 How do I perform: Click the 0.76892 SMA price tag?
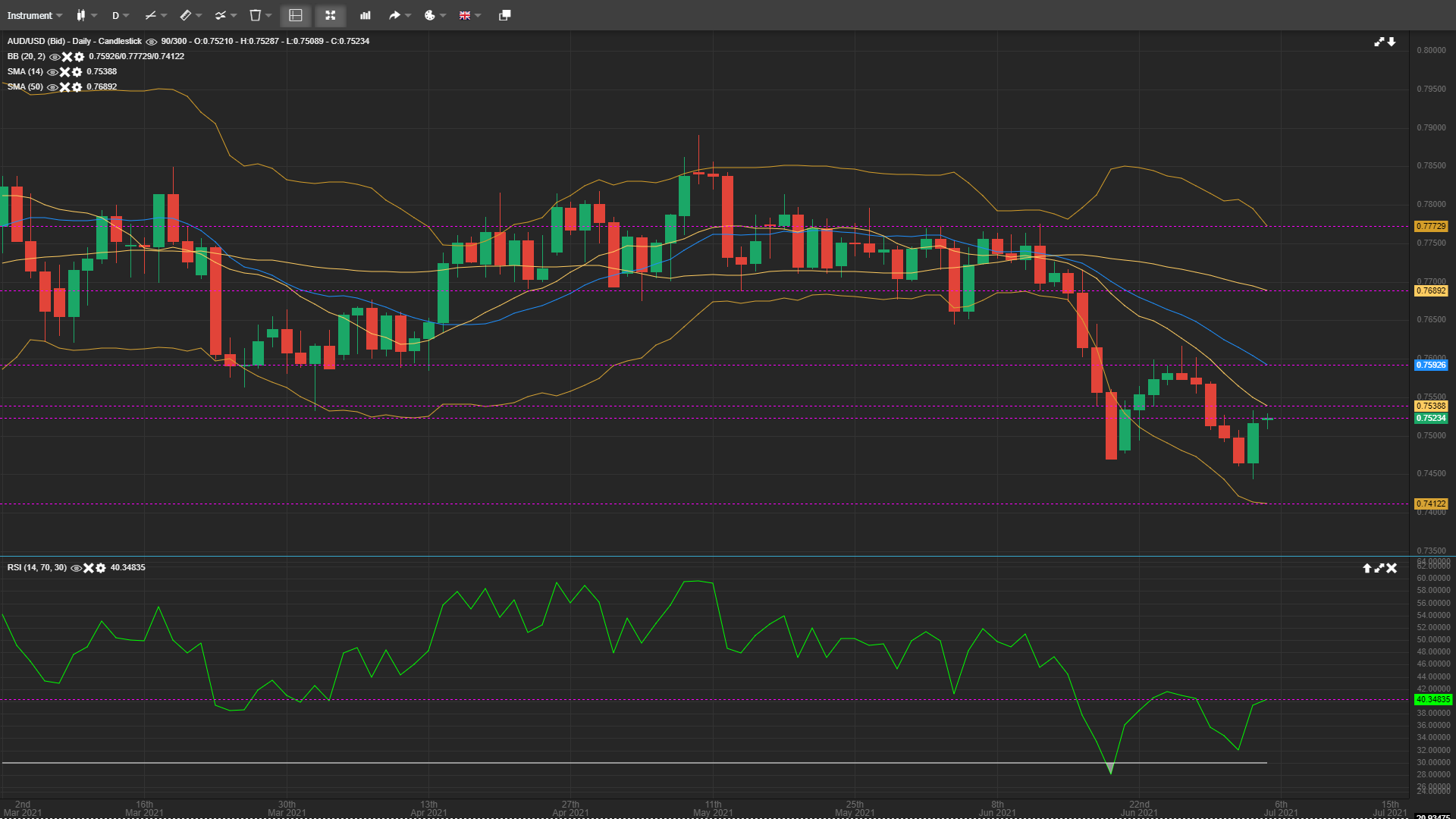coord(1432,290)
